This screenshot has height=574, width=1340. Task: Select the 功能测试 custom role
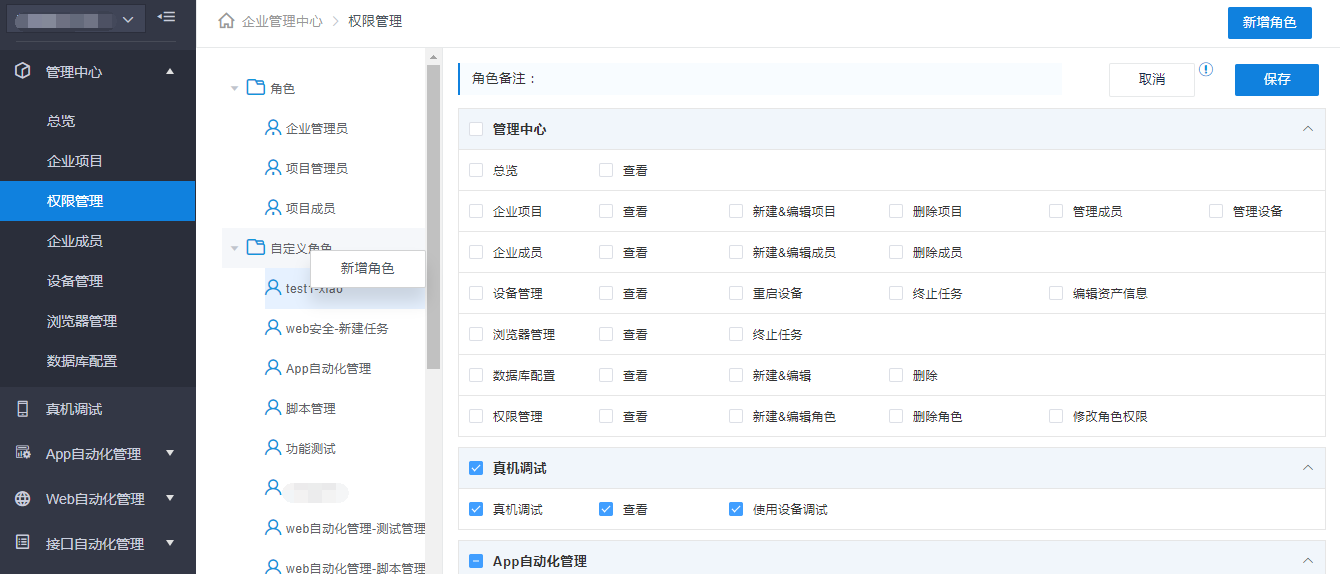pyautogui.click(x=310, y=448)
